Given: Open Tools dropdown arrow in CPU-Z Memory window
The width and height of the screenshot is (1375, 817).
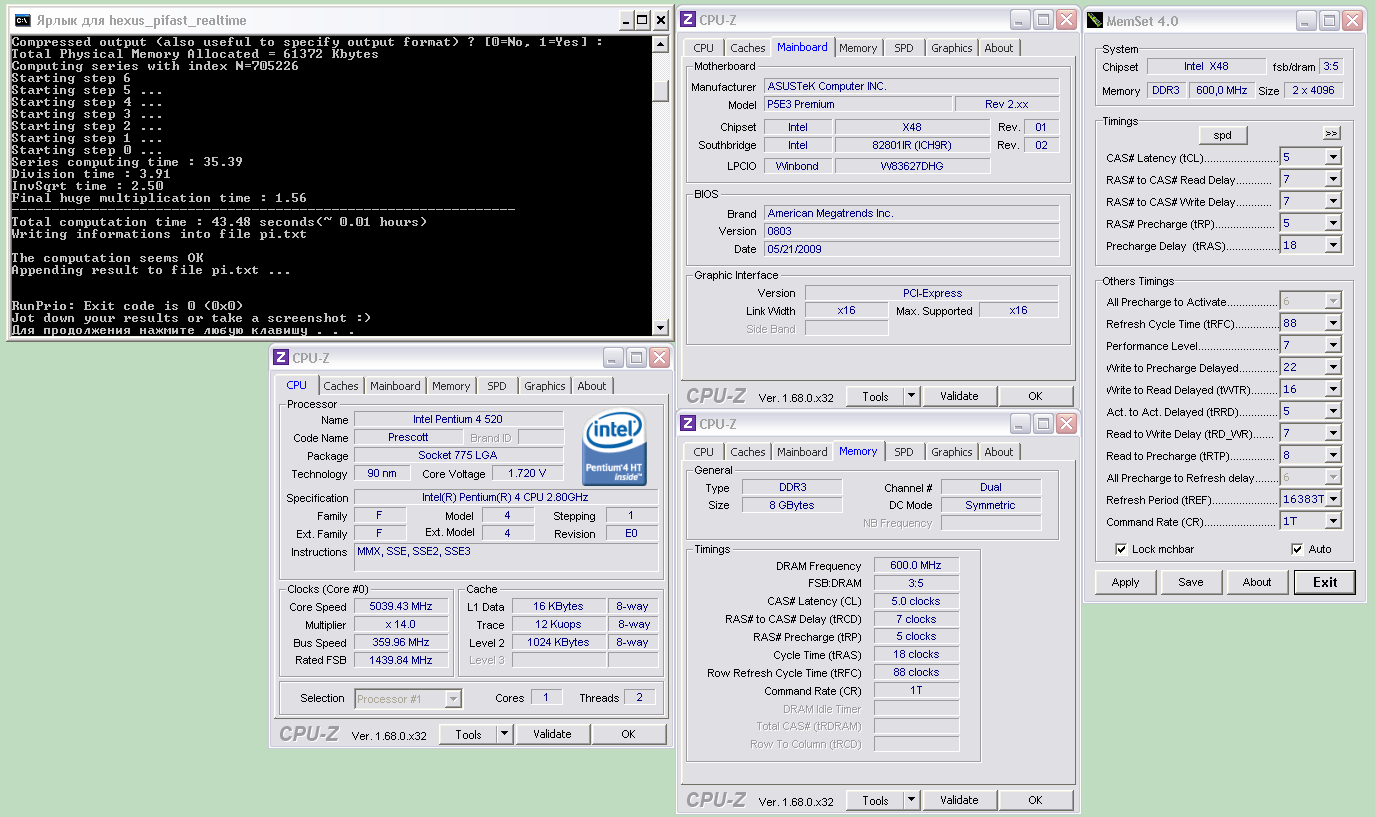Looking at the screenshot, I should [912, 800].
